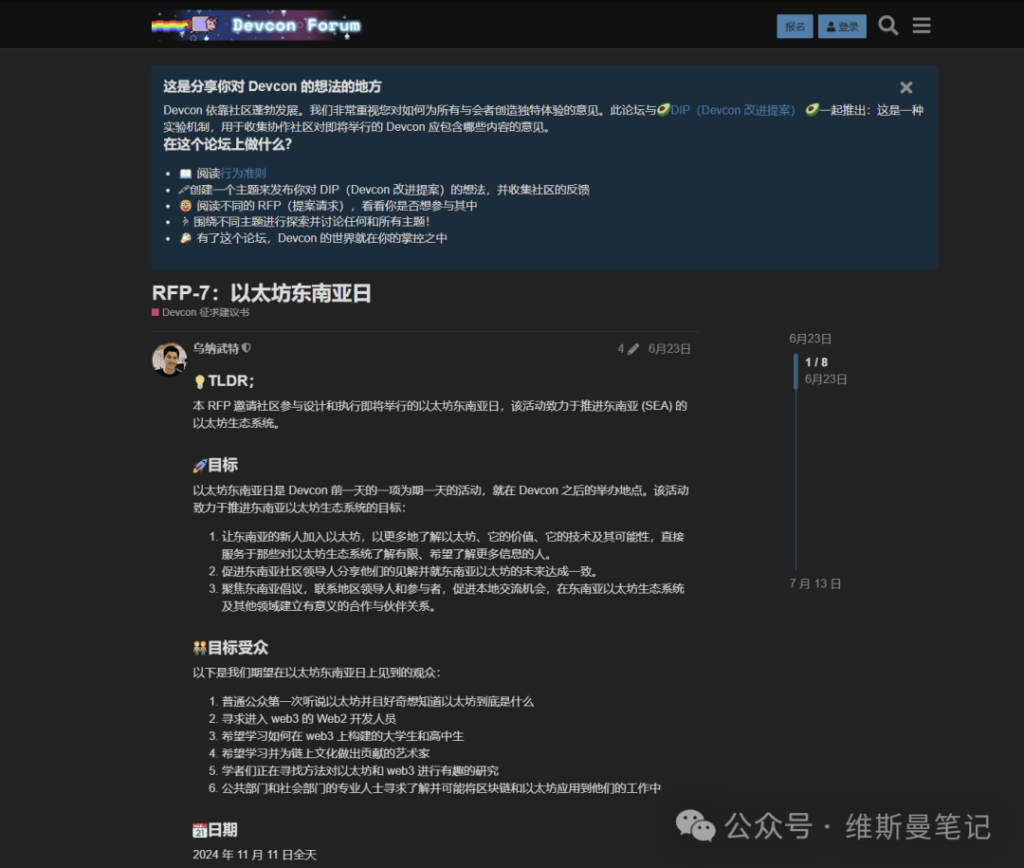Click the 日期 heading with calendar icon
This screenshot has width=1024, height=868.
tap(215, 830)
